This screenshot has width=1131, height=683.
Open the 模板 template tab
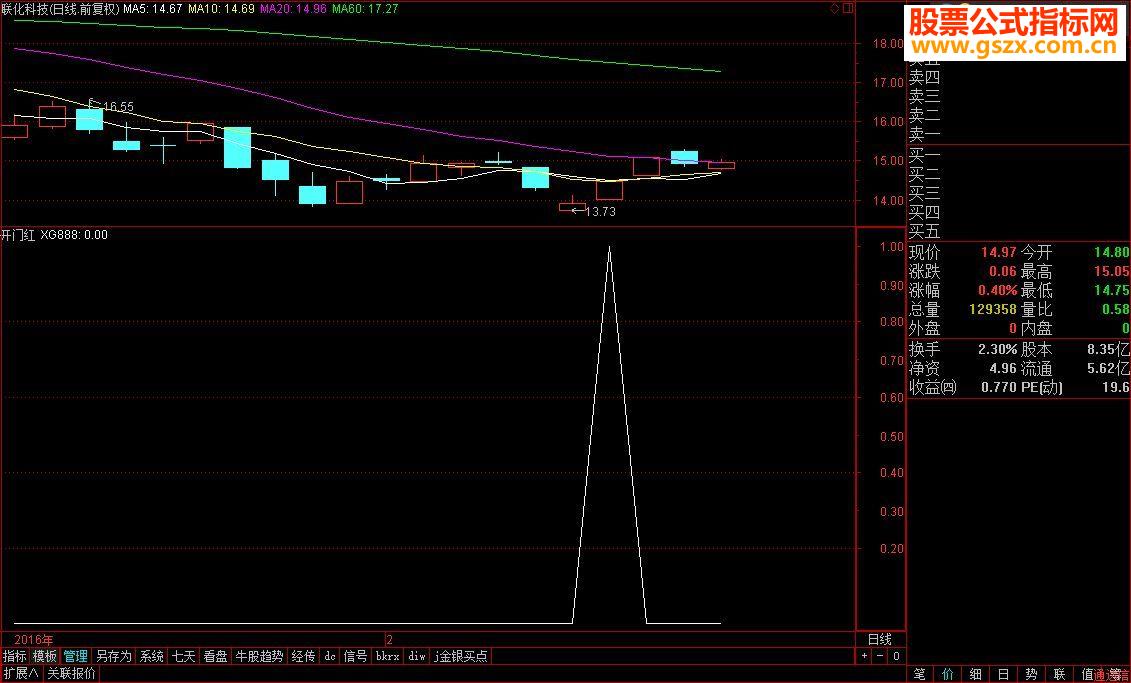tap(45, 656)
